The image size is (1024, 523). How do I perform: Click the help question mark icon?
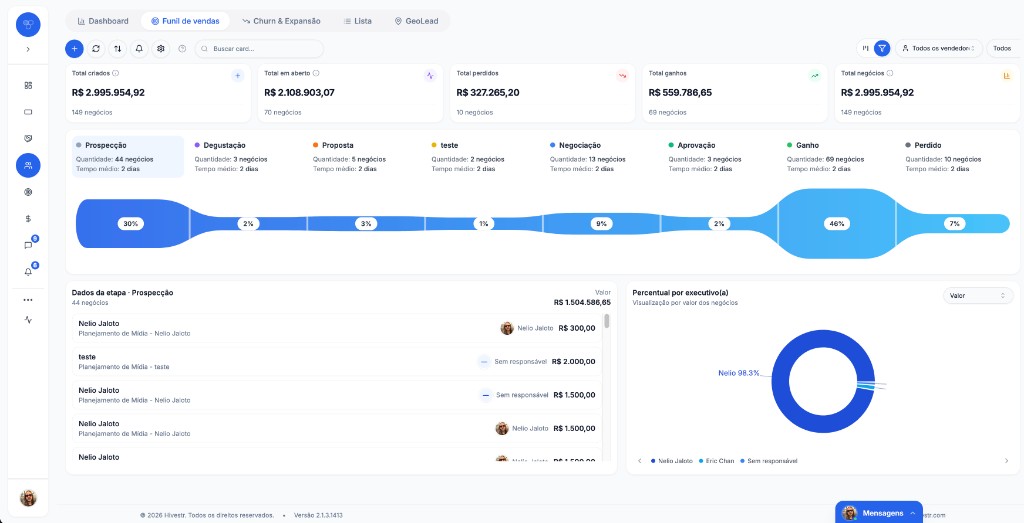pos(182,48)
